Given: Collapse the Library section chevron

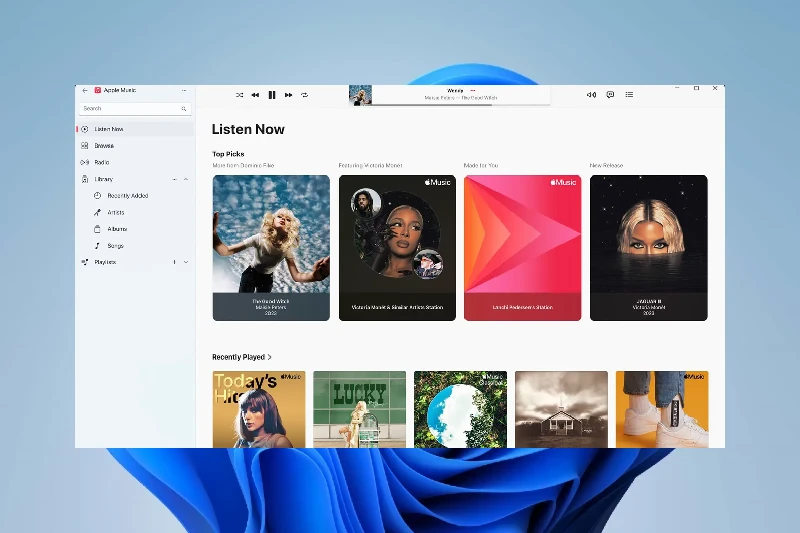Looking at the screenshot, I should [x=186, y=179].
